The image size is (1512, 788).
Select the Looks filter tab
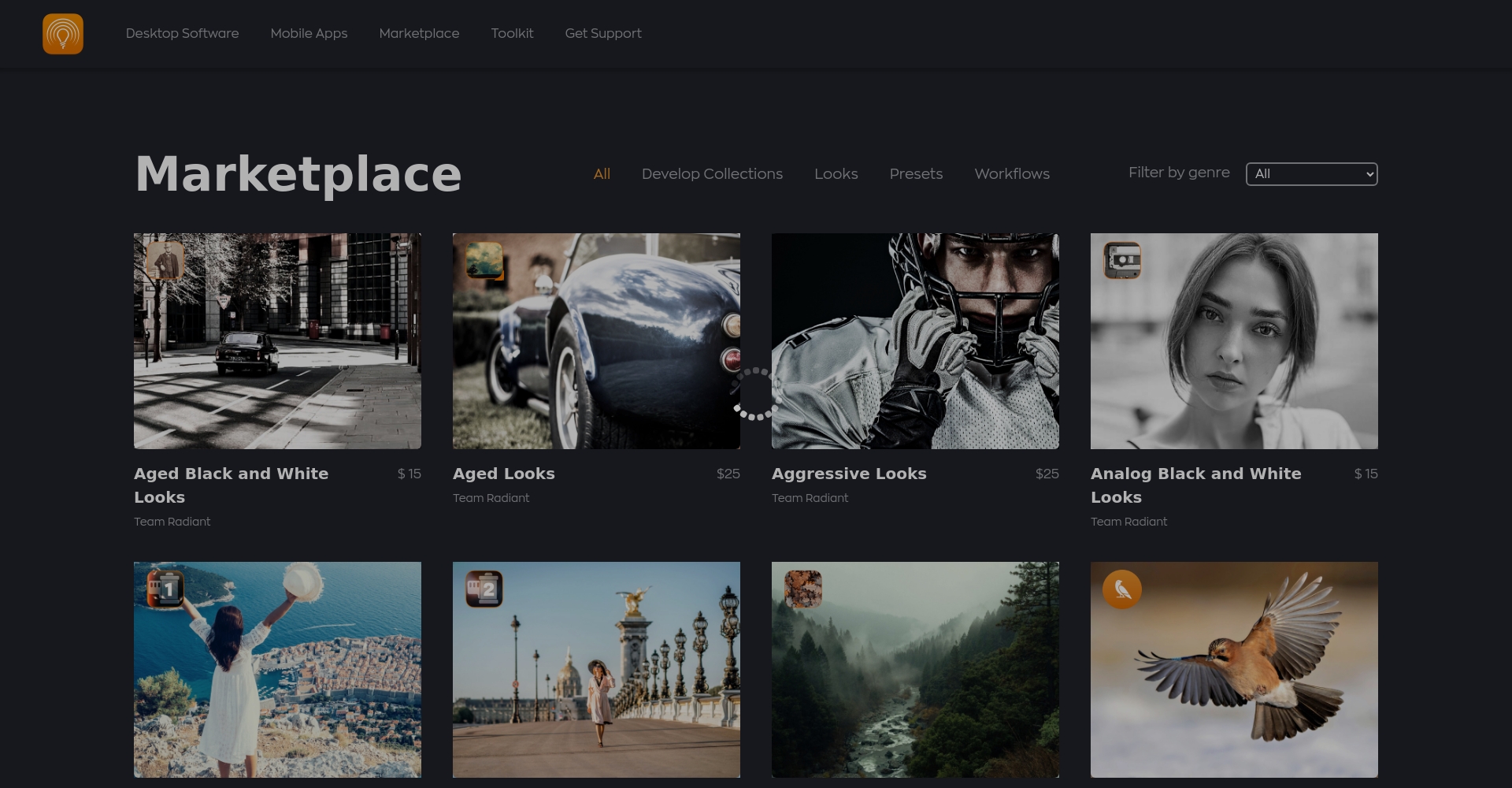point(836,174)
